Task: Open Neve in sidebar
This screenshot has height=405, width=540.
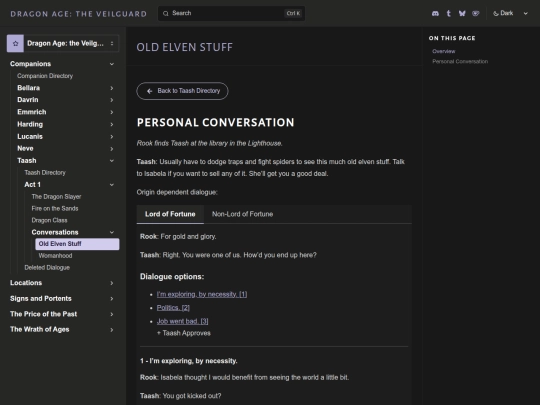Action: [25, 149]
